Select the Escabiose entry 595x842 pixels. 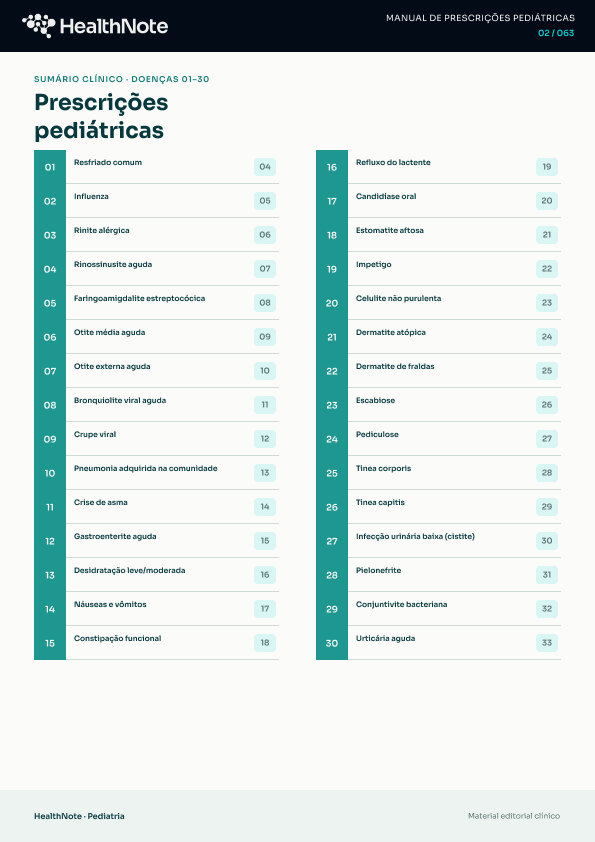[x=438, y=405]
